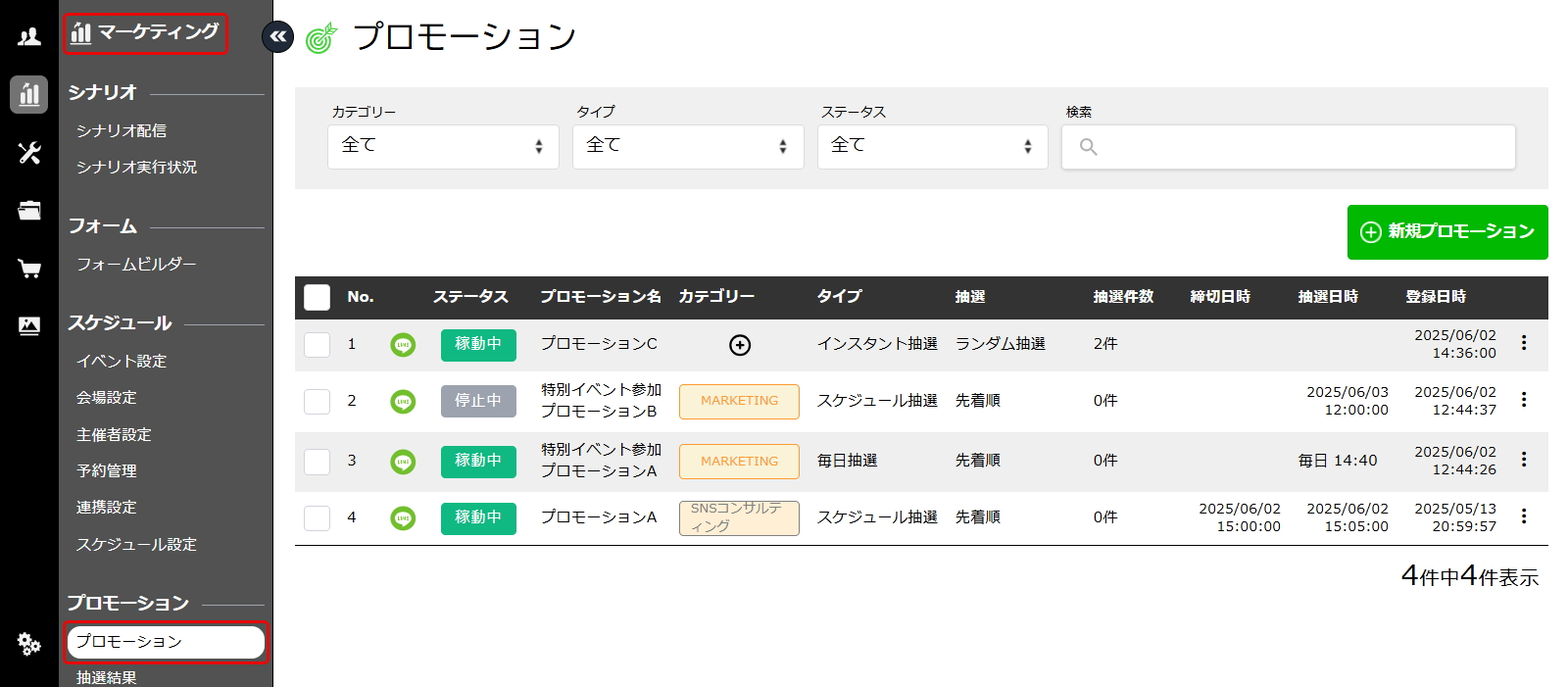The height and width of the screenshot is (687, 1568).
Task: Open the ステータス filter dropdown
Action: (x=932, y=146)
